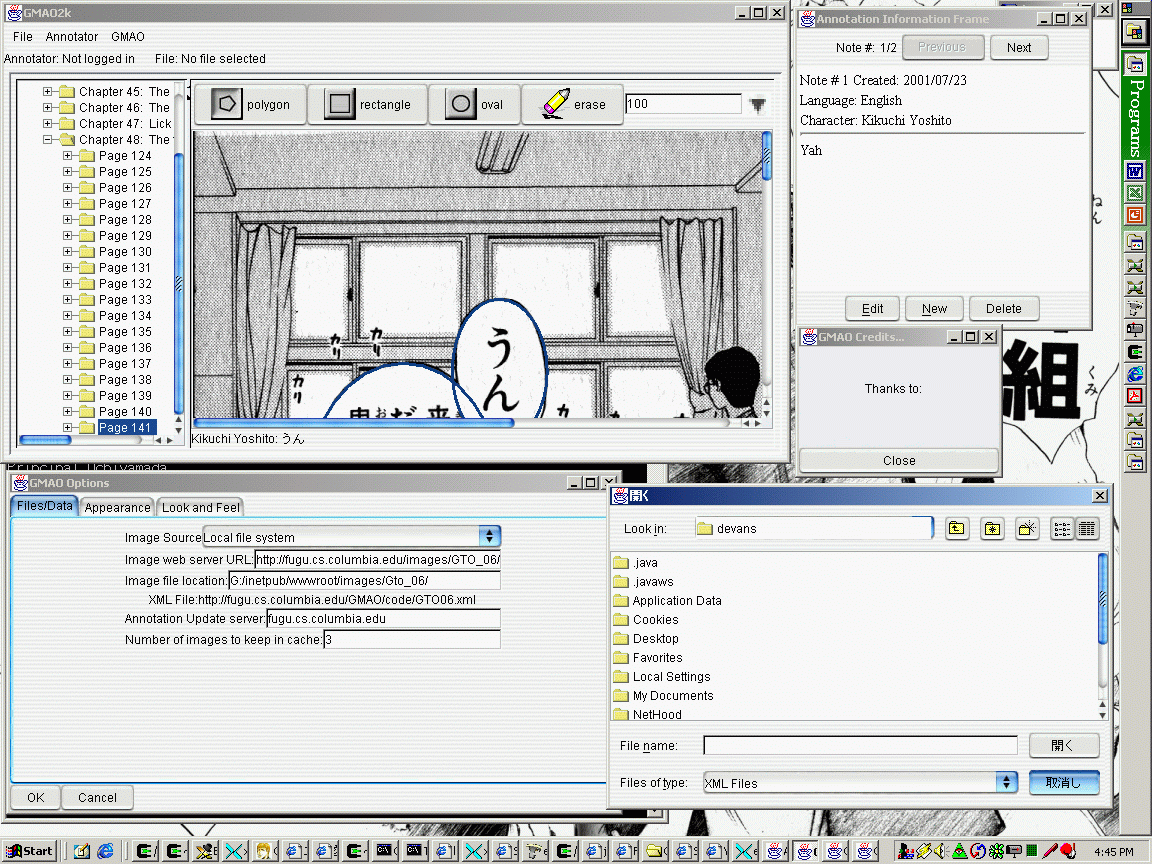Open PowerPoint from the Office shortcut bar
The image size is (1152, 864).
[x=1135, y=215]
